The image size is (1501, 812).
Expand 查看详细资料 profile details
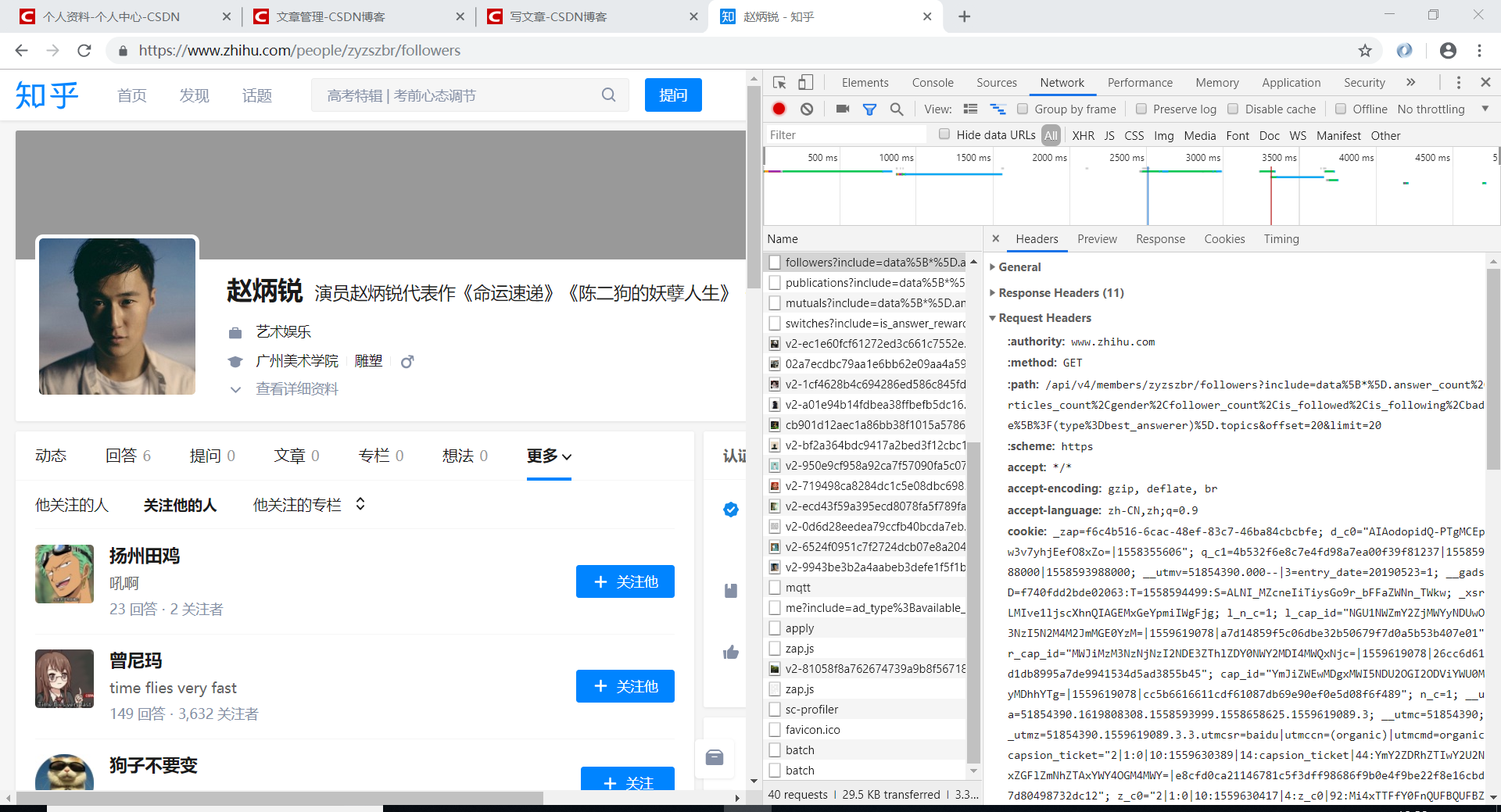pos(284,388)
